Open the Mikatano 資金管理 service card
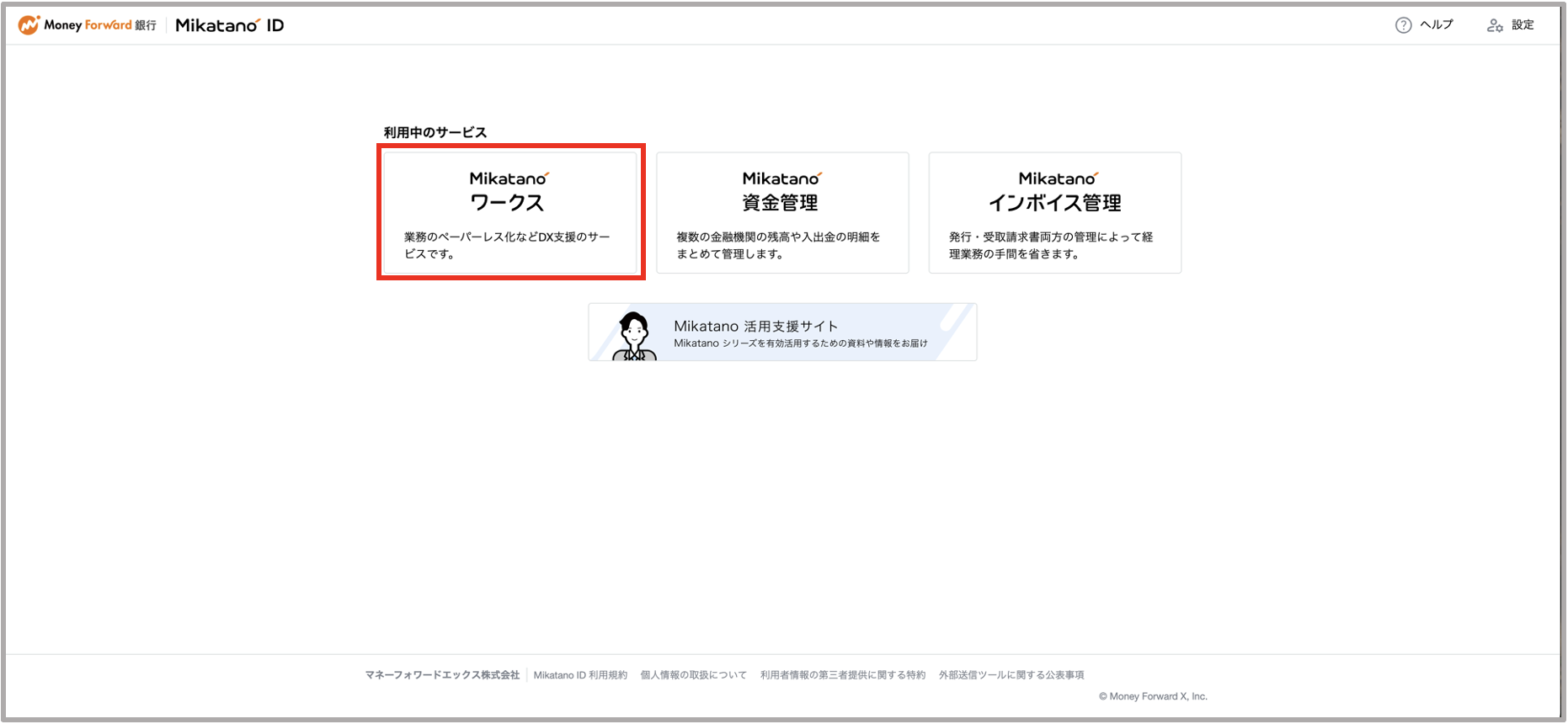The width and height of the screenshot is (1568, 724). pos(782,212)
